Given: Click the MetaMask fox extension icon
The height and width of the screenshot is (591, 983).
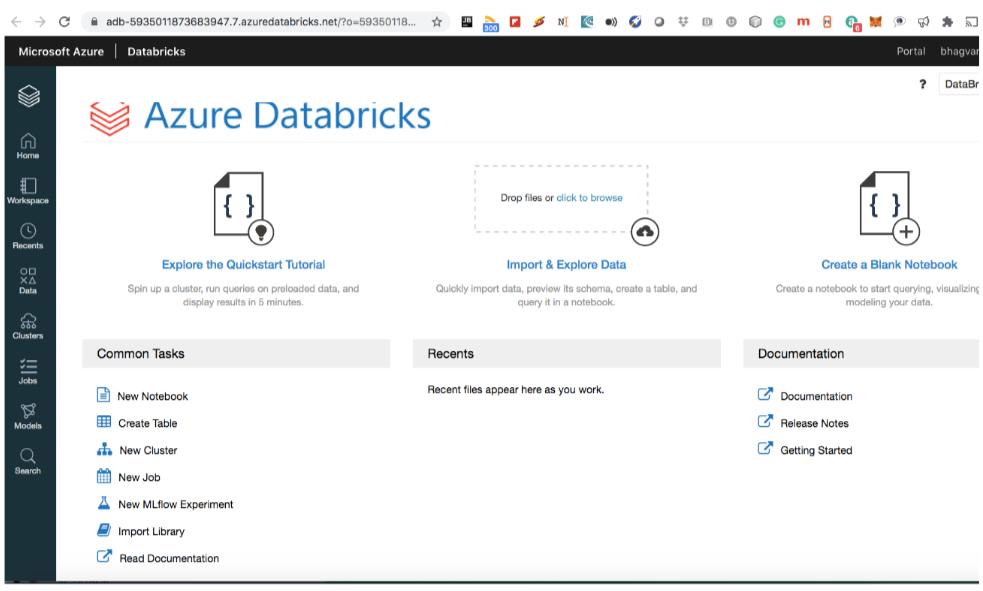Looking at the screenshot, I should (x=875, y=22).
